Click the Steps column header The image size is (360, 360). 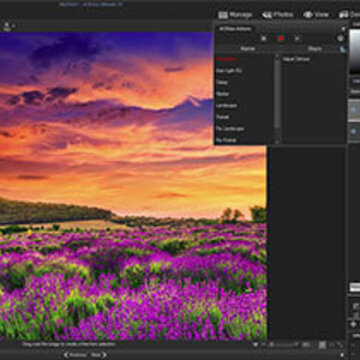(x=315, y=49)
